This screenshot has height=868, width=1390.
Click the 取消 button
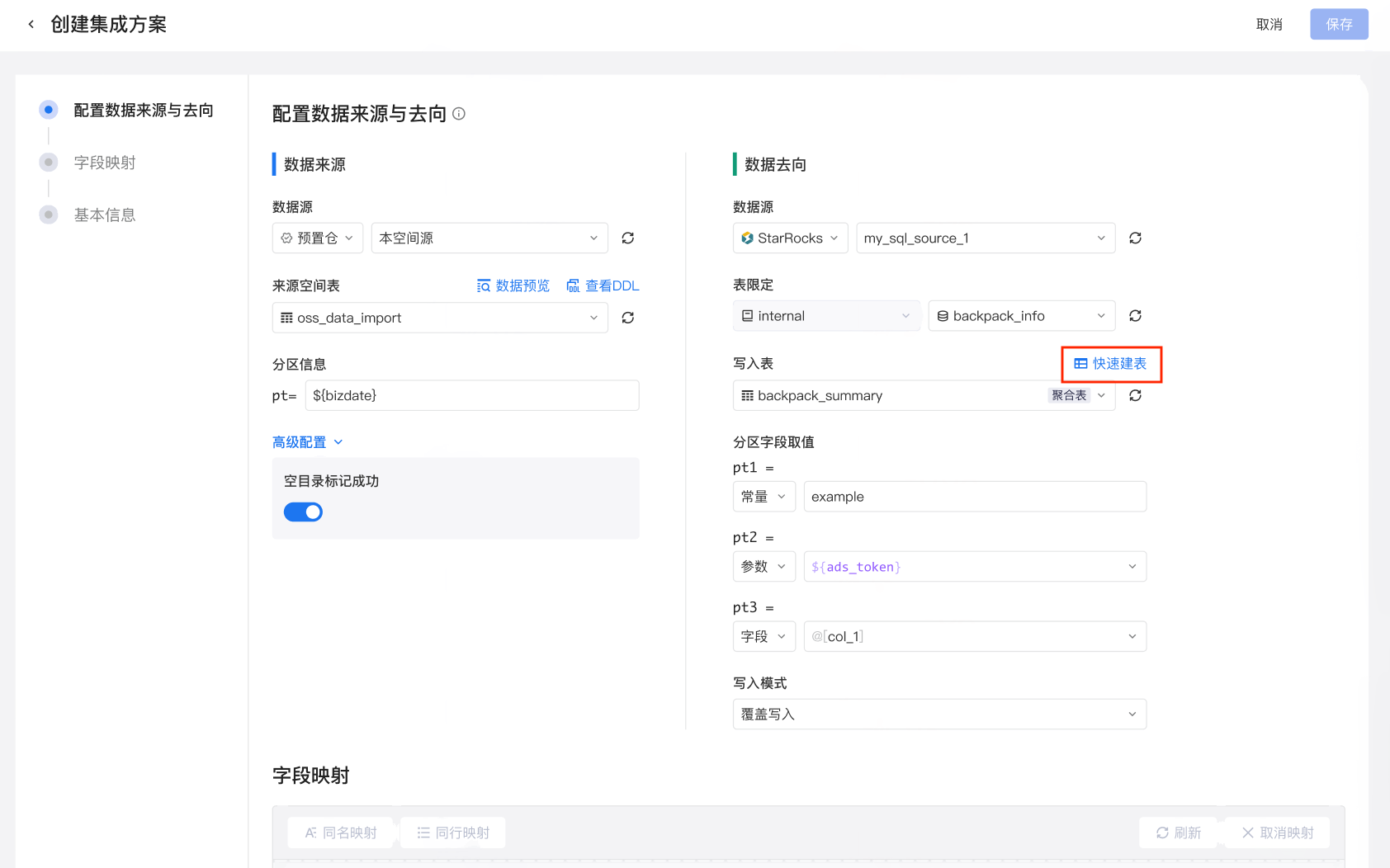(1269, 25)
